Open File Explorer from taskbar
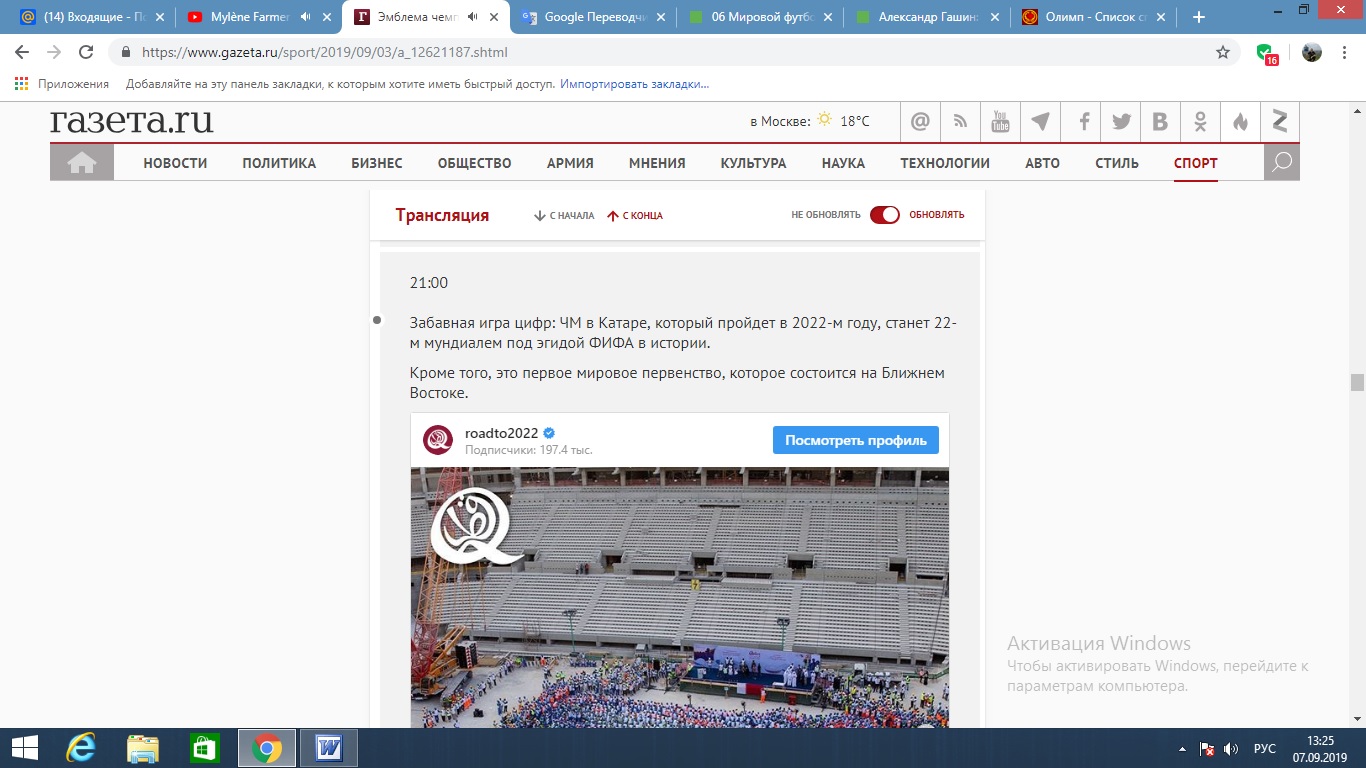This screenshot has height=768, width=1366. click(143, 748)
